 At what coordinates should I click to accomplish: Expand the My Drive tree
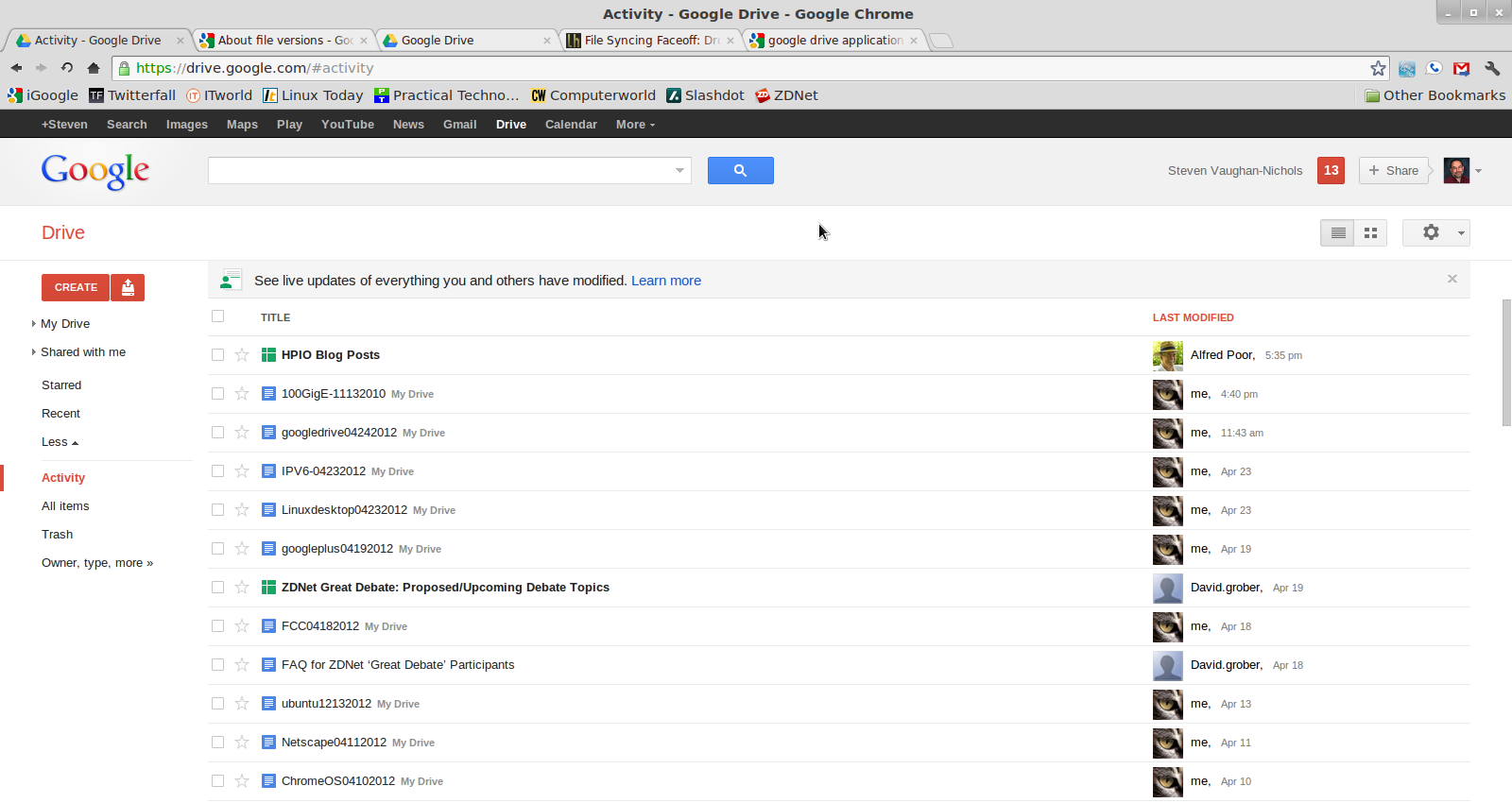point(34,324)
